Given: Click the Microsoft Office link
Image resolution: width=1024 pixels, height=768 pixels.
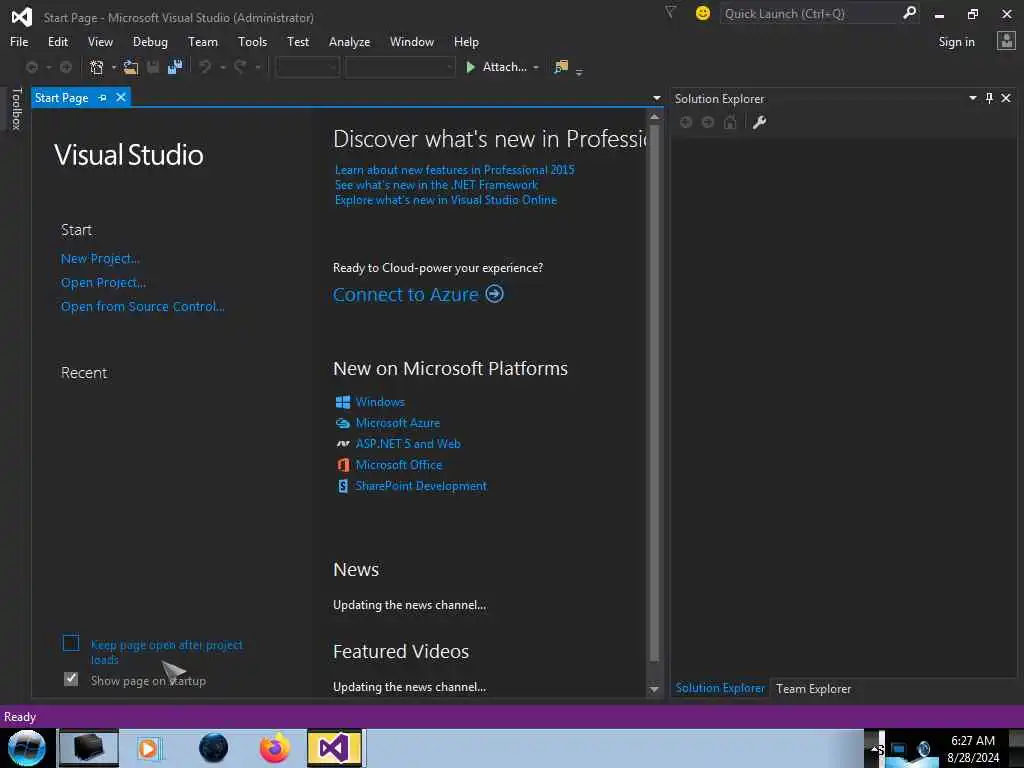Looking at the screenshot, I should point(399,465).
